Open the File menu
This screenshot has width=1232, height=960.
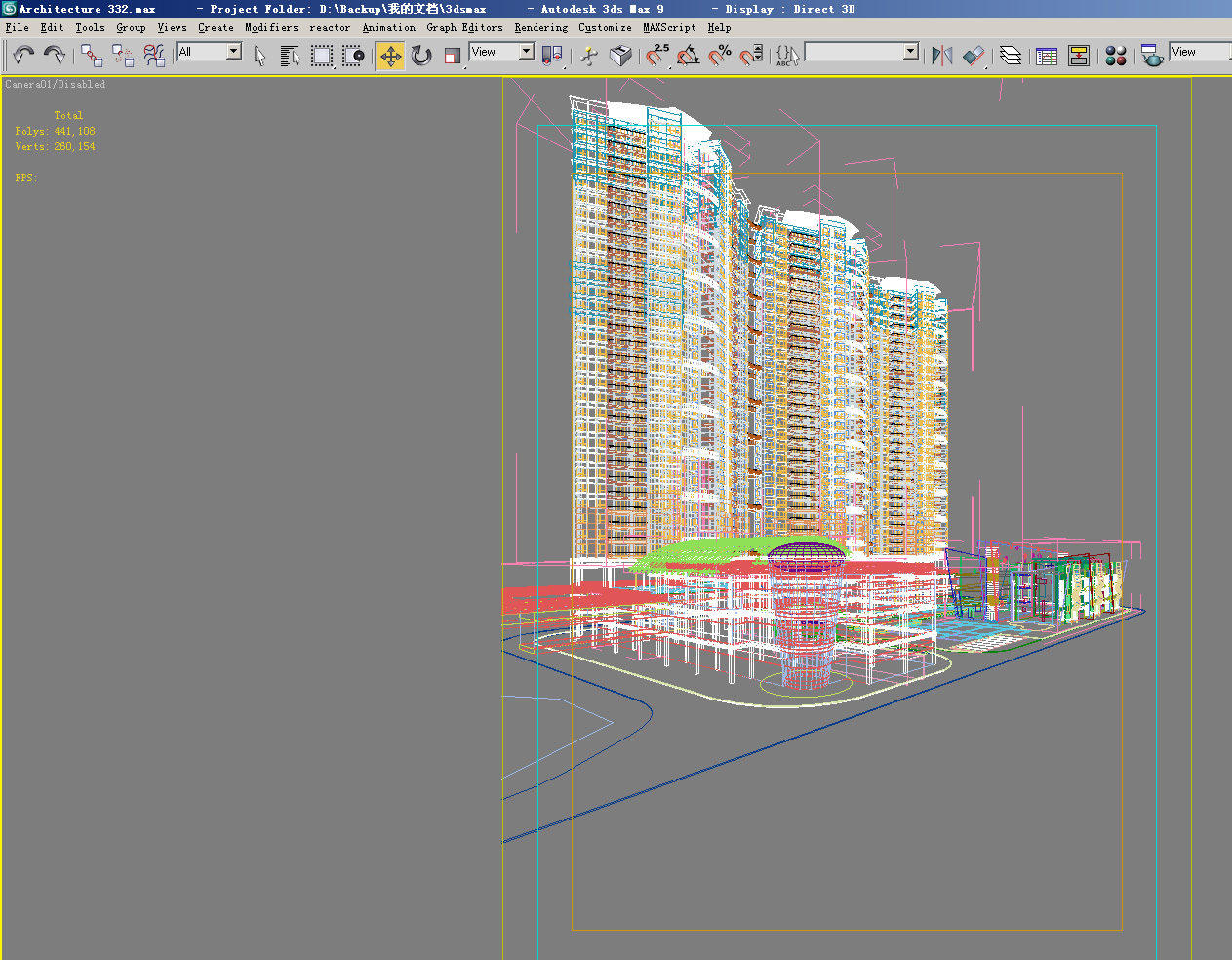point(18,28)
